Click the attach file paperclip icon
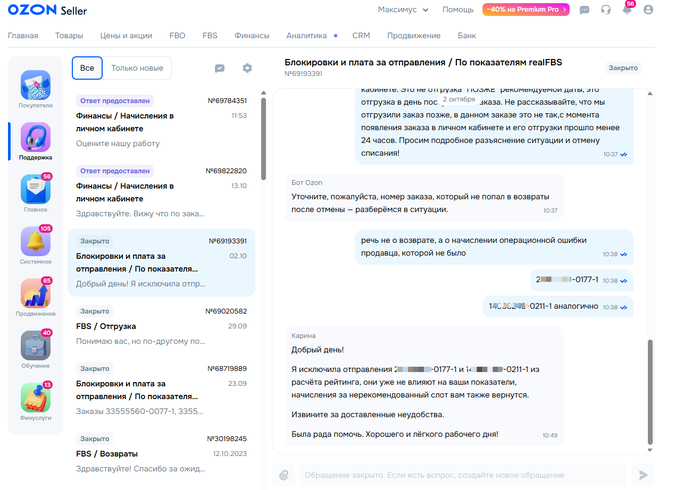 (284, 475)
